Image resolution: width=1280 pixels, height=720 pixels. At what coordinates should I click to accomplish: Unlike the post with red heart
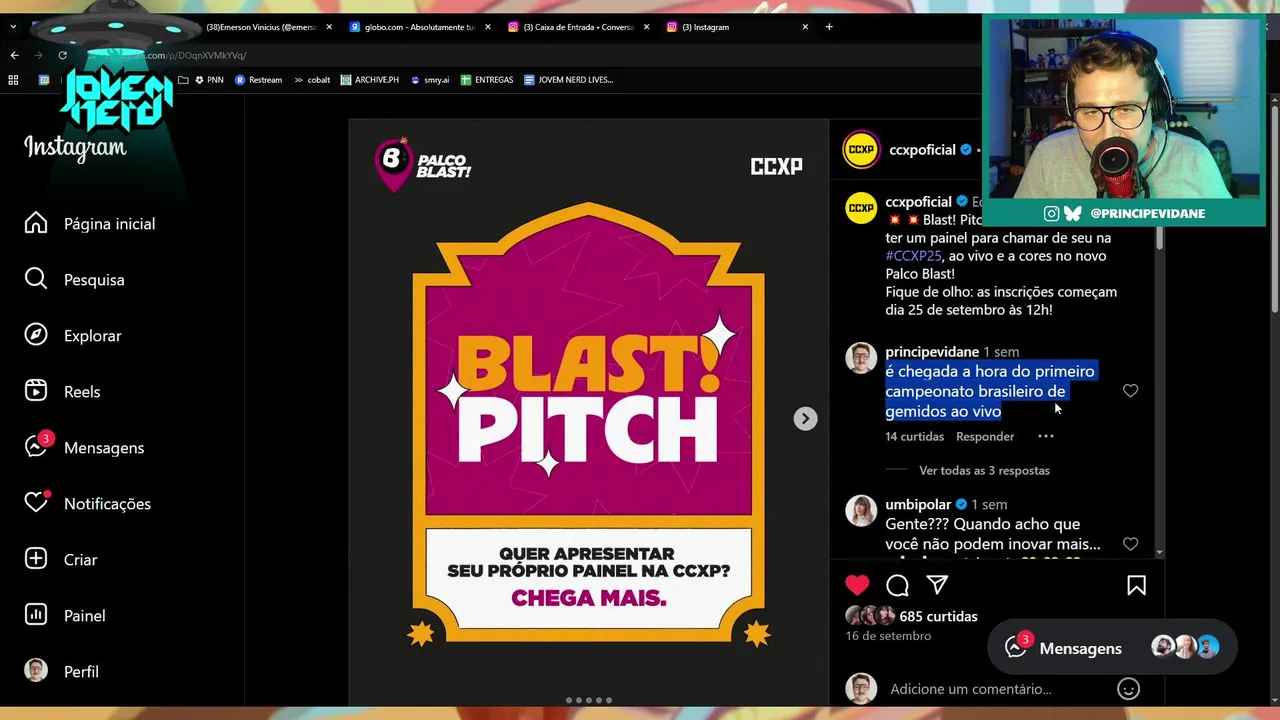[857, 585]
